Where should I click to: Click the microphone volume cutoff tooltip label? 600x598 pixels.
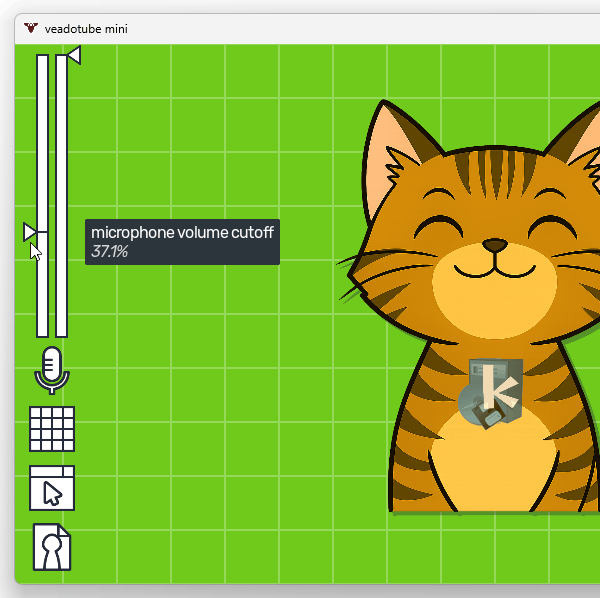(182, 233)
